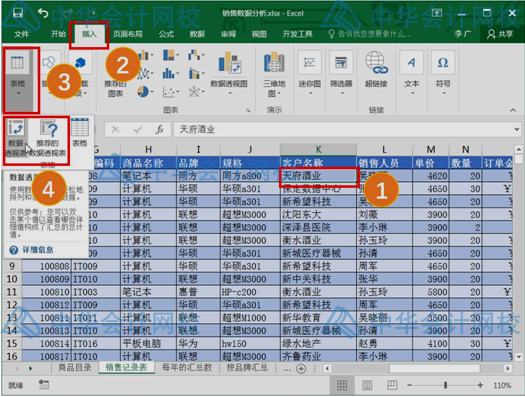This screenshot has width=525, height=397.
Task: Click the macro record status icon
Action: point(44,385)
